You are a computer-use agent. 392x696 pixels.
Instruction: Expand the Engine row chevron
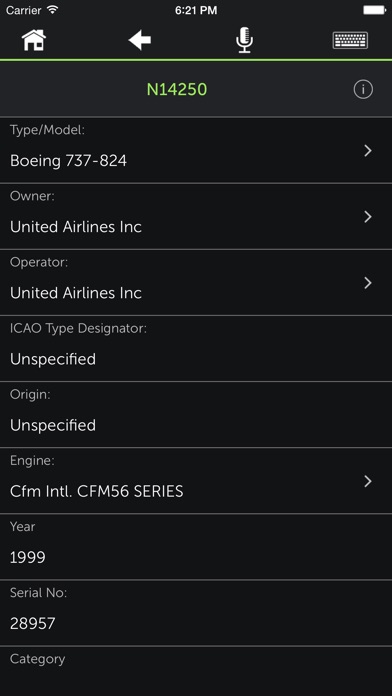(368, 482)
